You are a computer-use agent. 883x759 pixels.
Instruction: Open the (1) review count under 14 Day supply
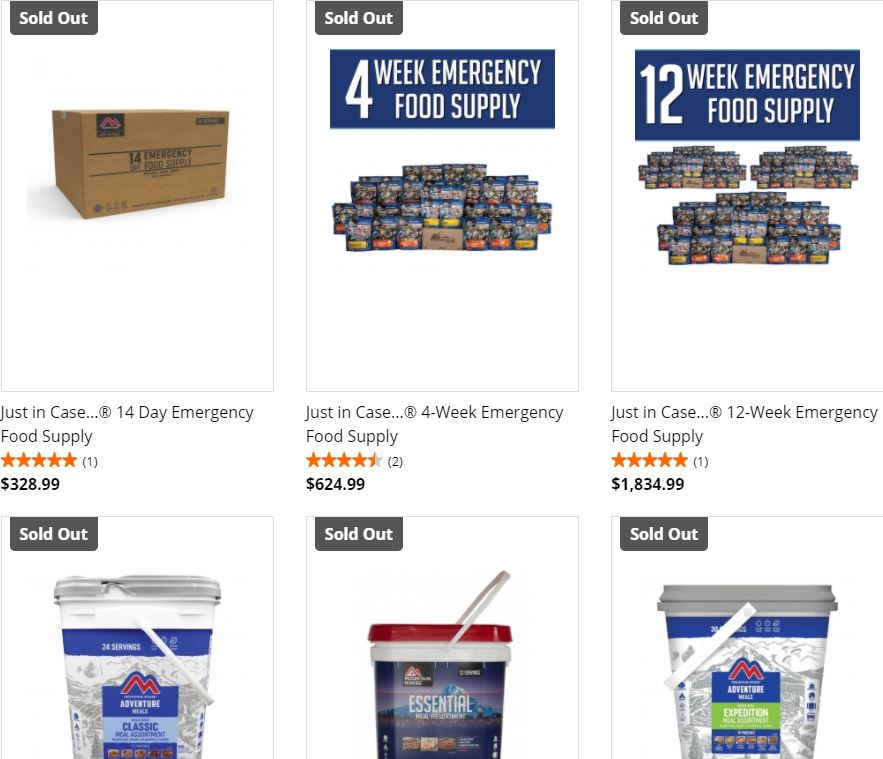point(90,462)
